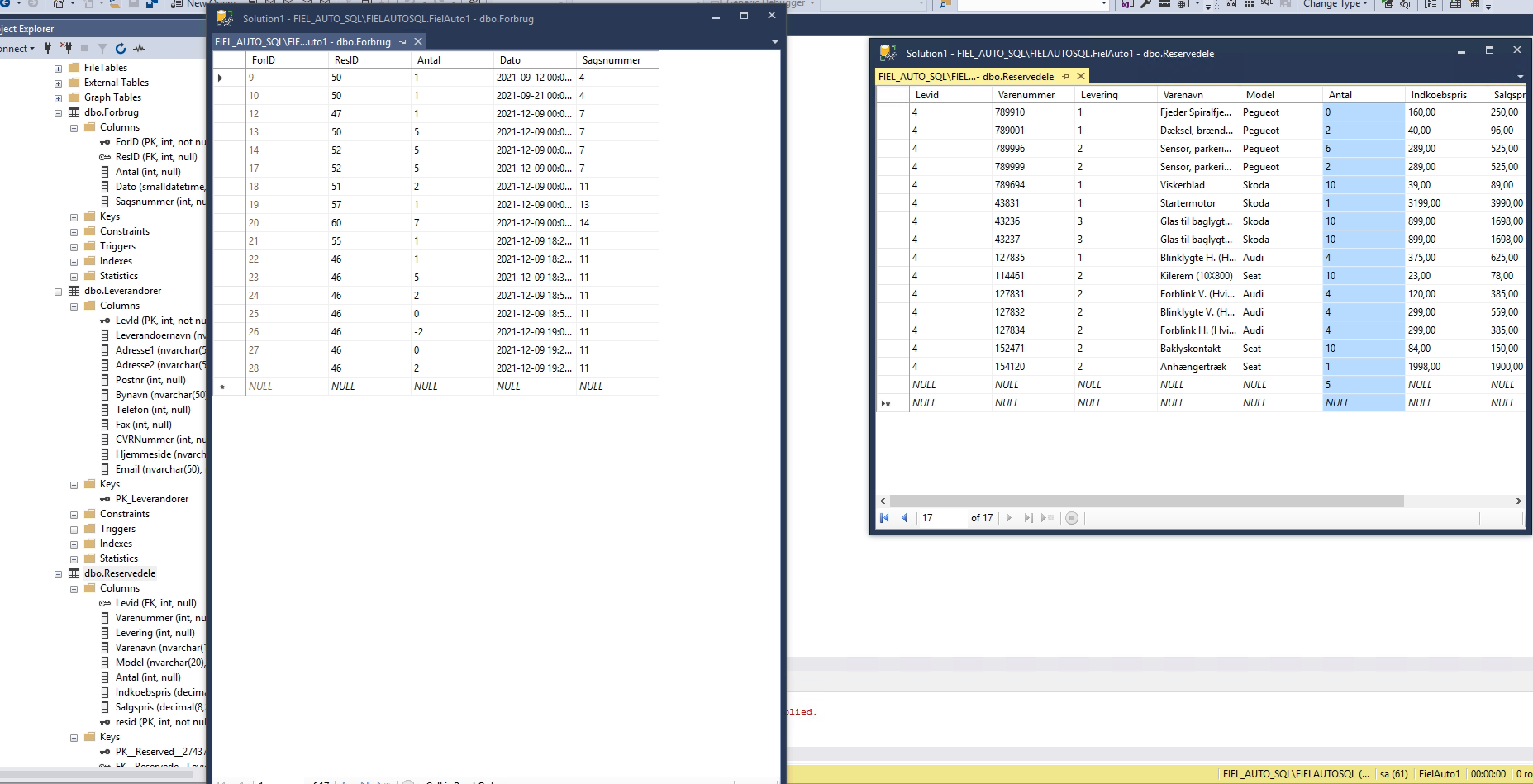
Task: Click the Model column header in Reservedele
Action: (x=1281, y=95)
